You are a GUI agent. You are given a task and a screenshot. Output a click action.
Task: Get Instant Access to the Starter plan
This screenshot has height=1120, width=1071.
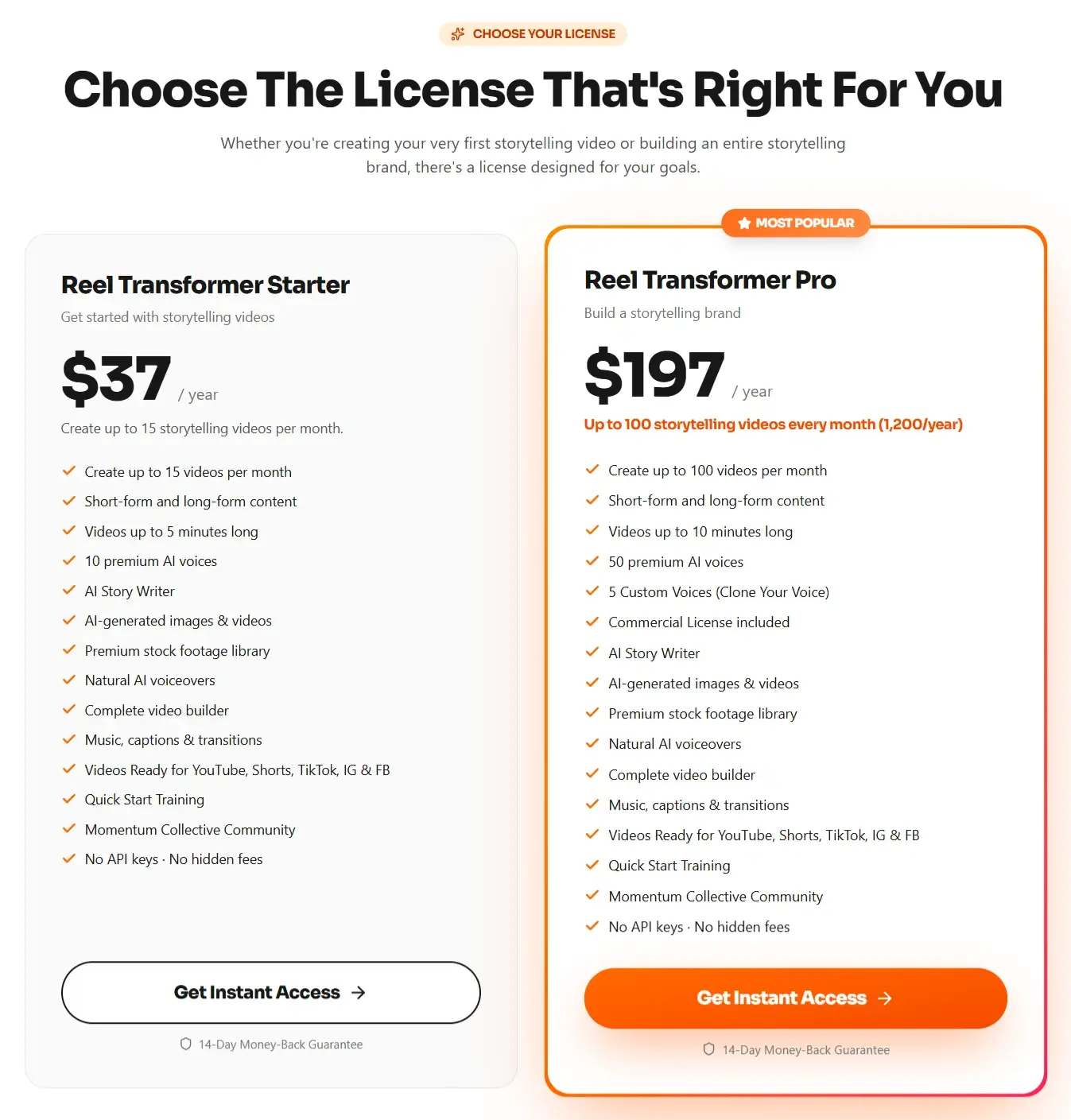pos(271,992)
